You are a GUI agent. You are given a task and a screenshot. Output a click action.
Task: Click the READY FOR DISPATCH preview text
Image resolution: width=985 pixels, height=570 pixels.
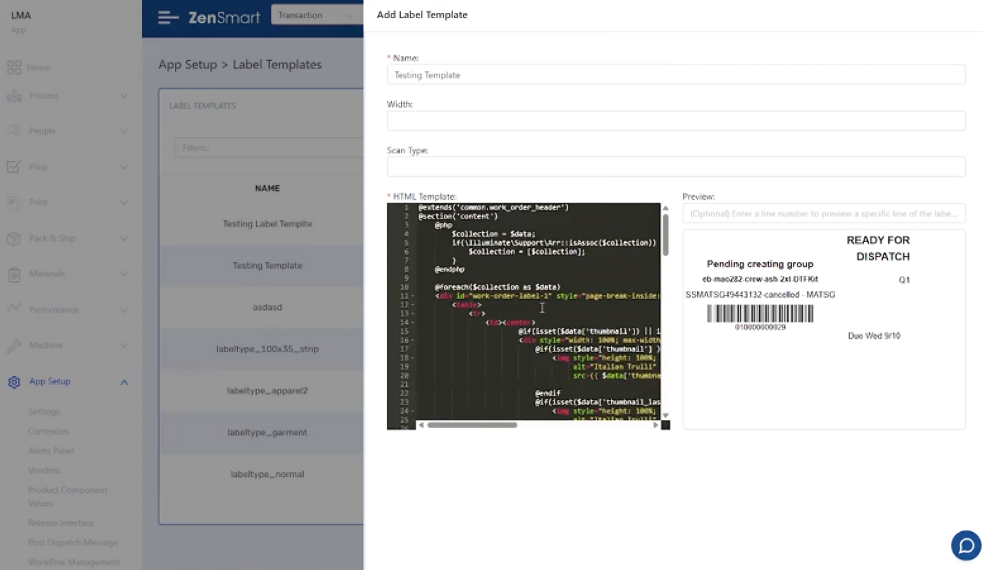[878, 248]
